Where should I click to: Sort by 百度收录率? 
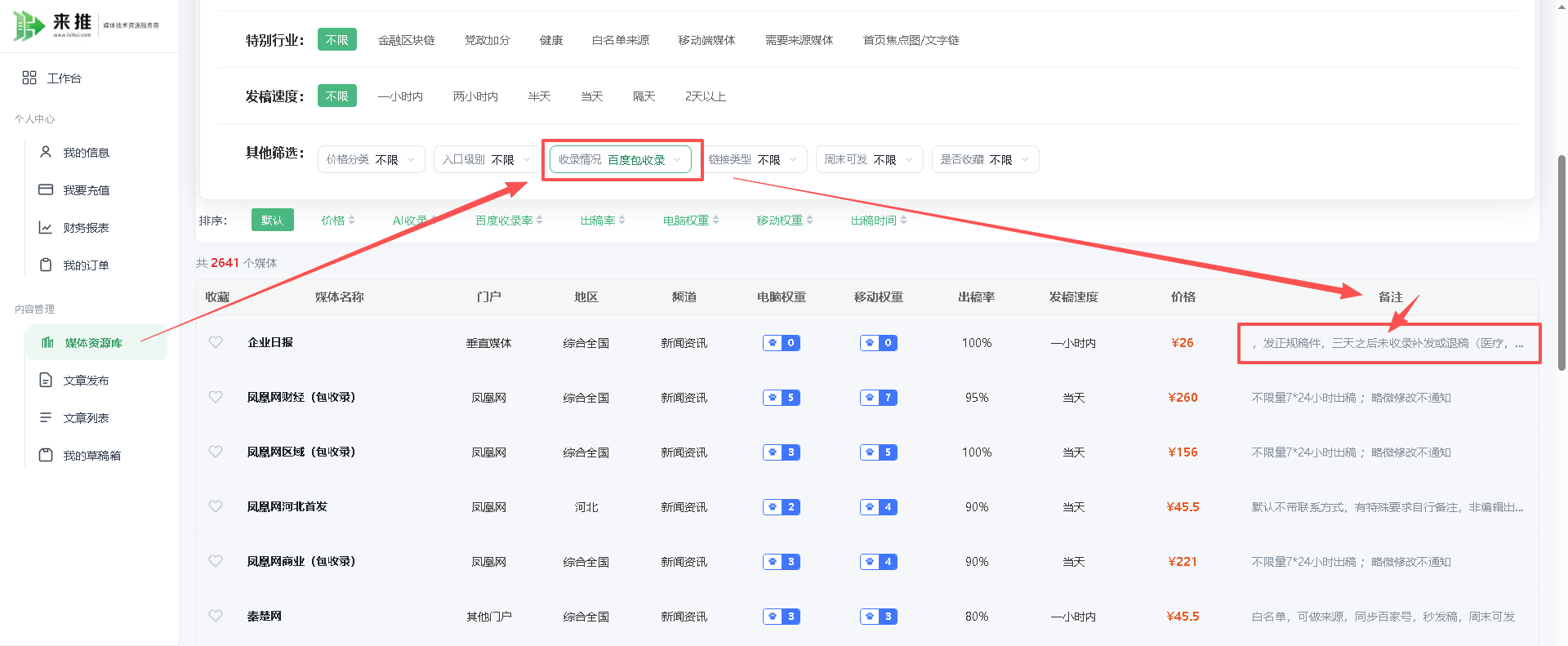point(509,221)
